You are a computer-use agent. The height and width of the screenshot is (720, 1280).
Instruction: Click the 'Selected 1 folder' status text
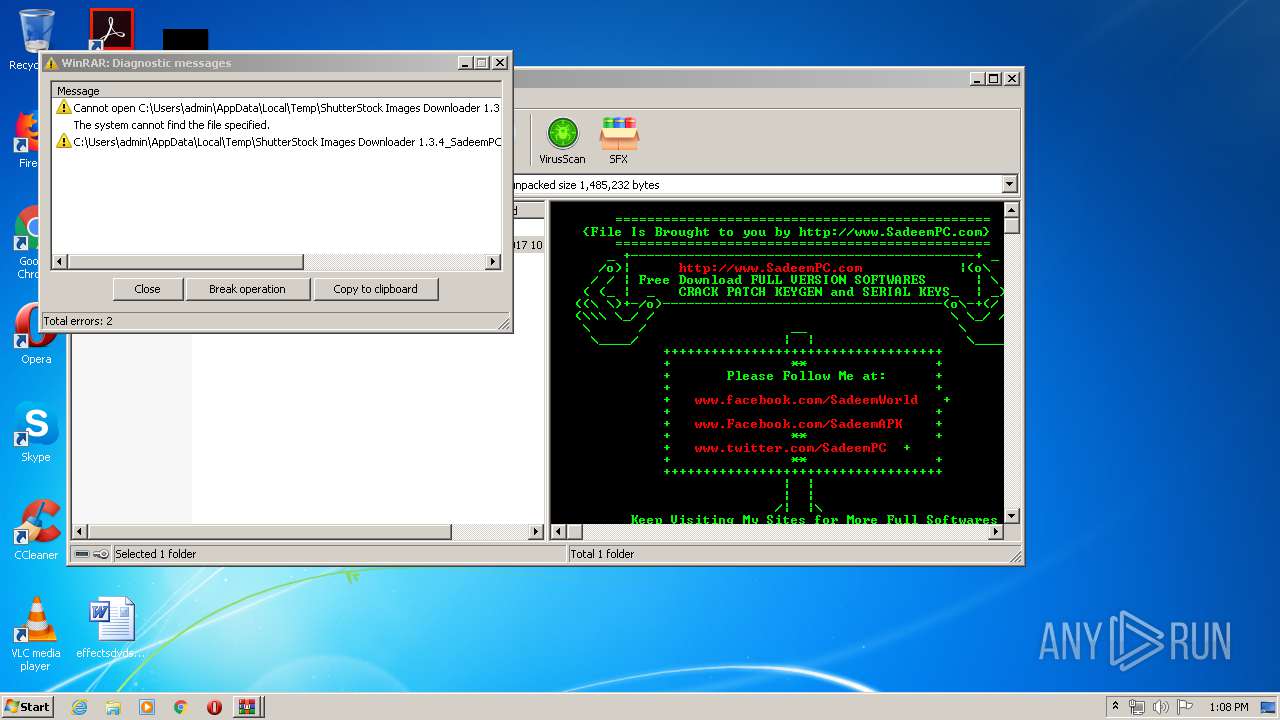coord(156,554)
